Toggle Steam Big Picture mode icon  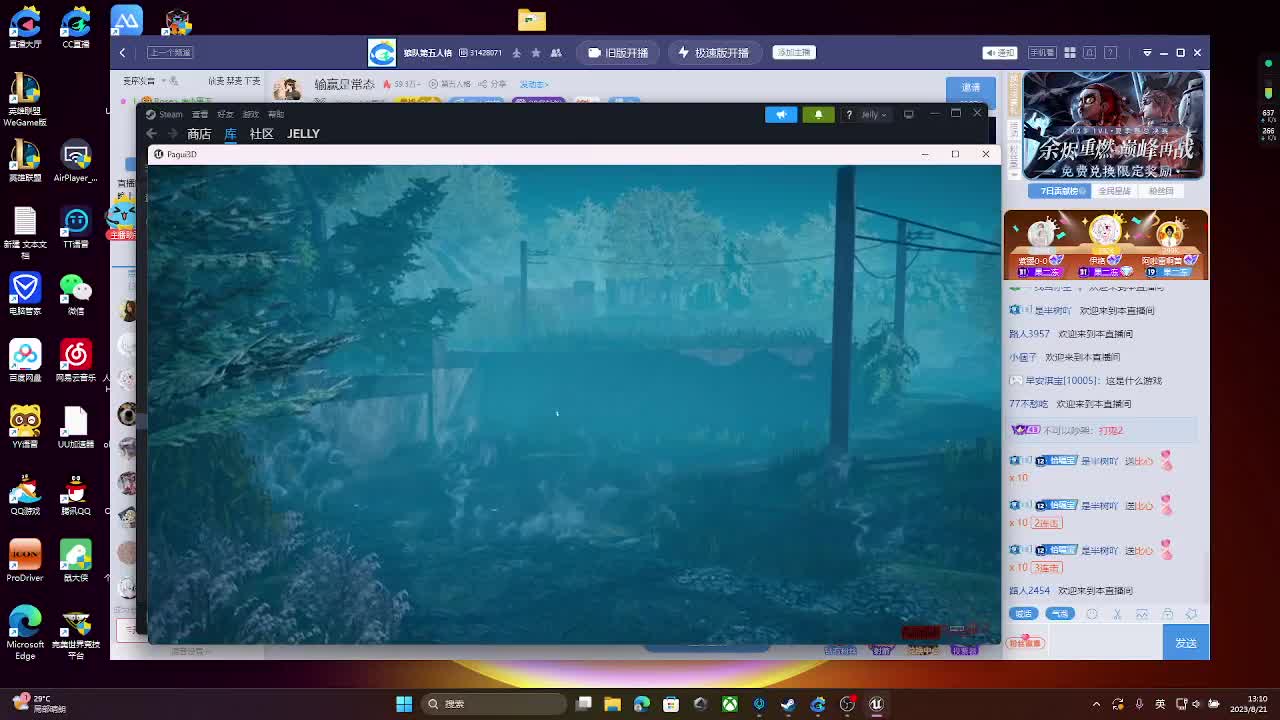tap(909, 114)
